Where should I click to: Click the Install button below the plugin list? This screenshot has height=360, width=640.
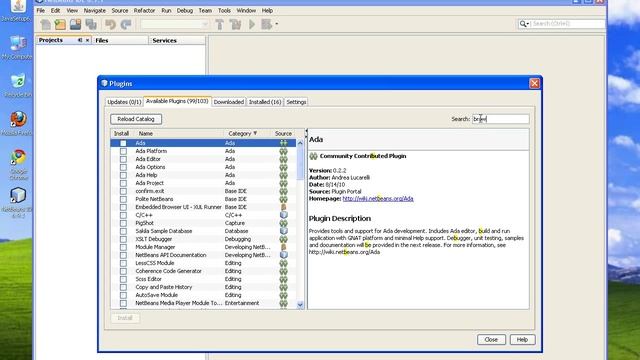125,318
